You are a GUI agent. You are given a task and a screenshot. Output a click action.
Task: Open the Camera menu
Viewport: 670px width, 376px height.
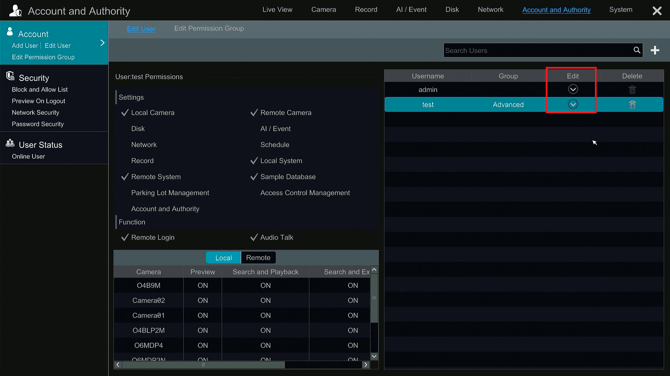pyautogui.click(x=323, y=9)
